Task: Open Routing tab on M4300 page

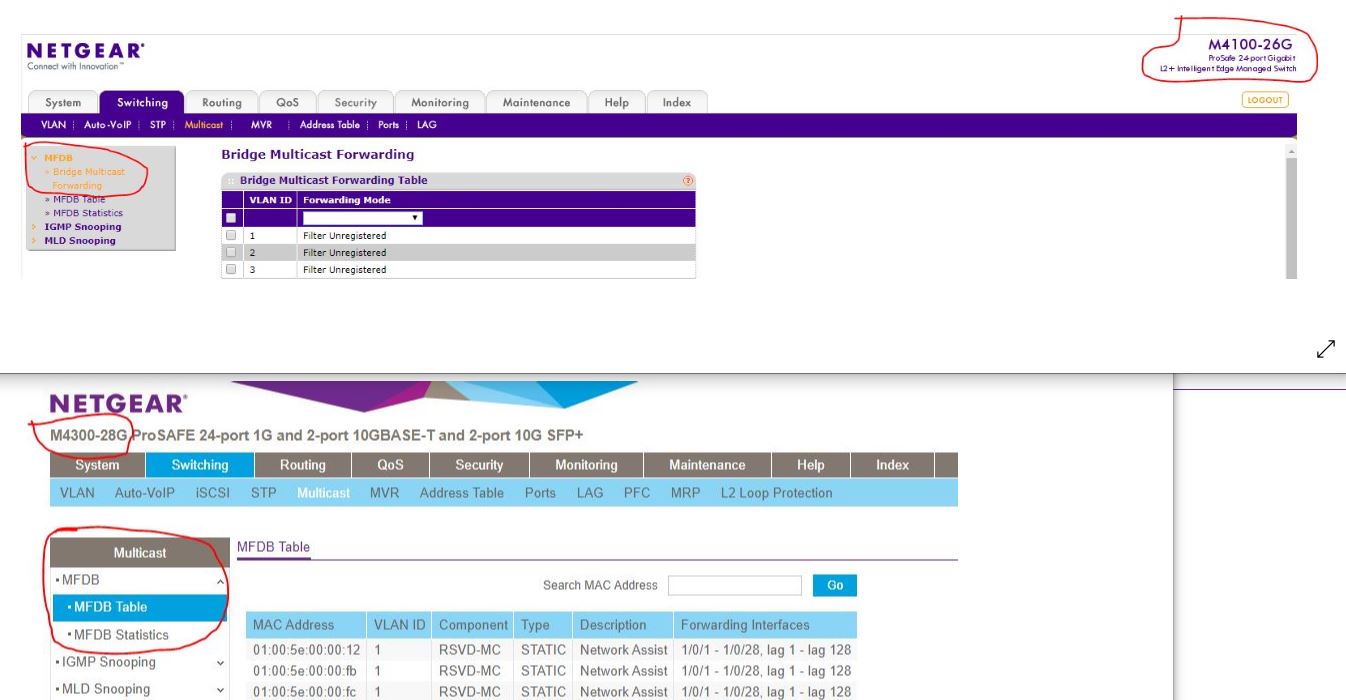Action: click(303, 465)
